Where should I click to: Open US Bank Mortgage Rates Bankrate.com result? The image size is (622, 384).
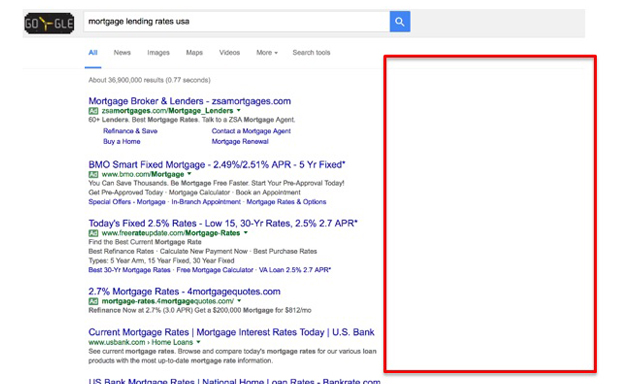234,381
